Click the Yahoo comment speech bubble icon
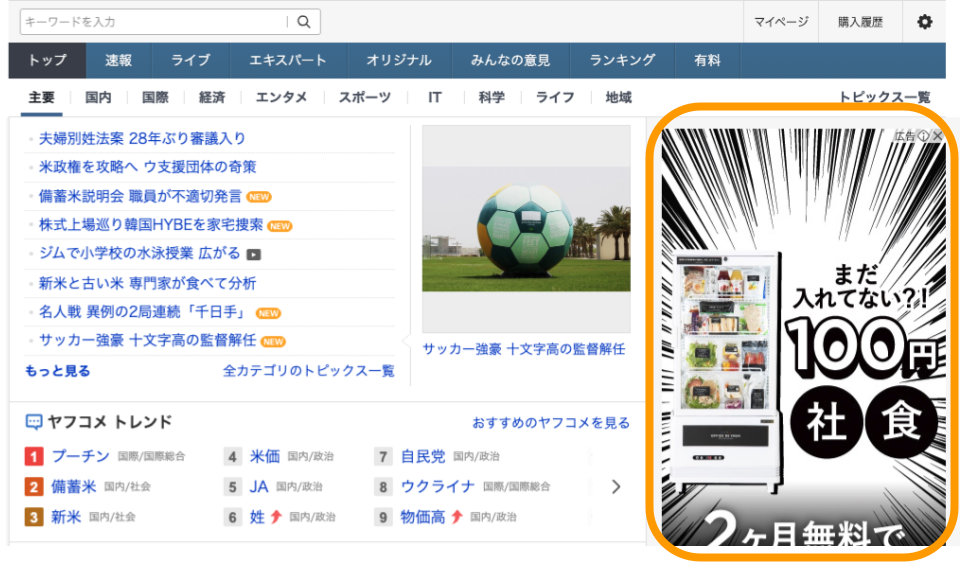960x569 pixels. [34, 422]
